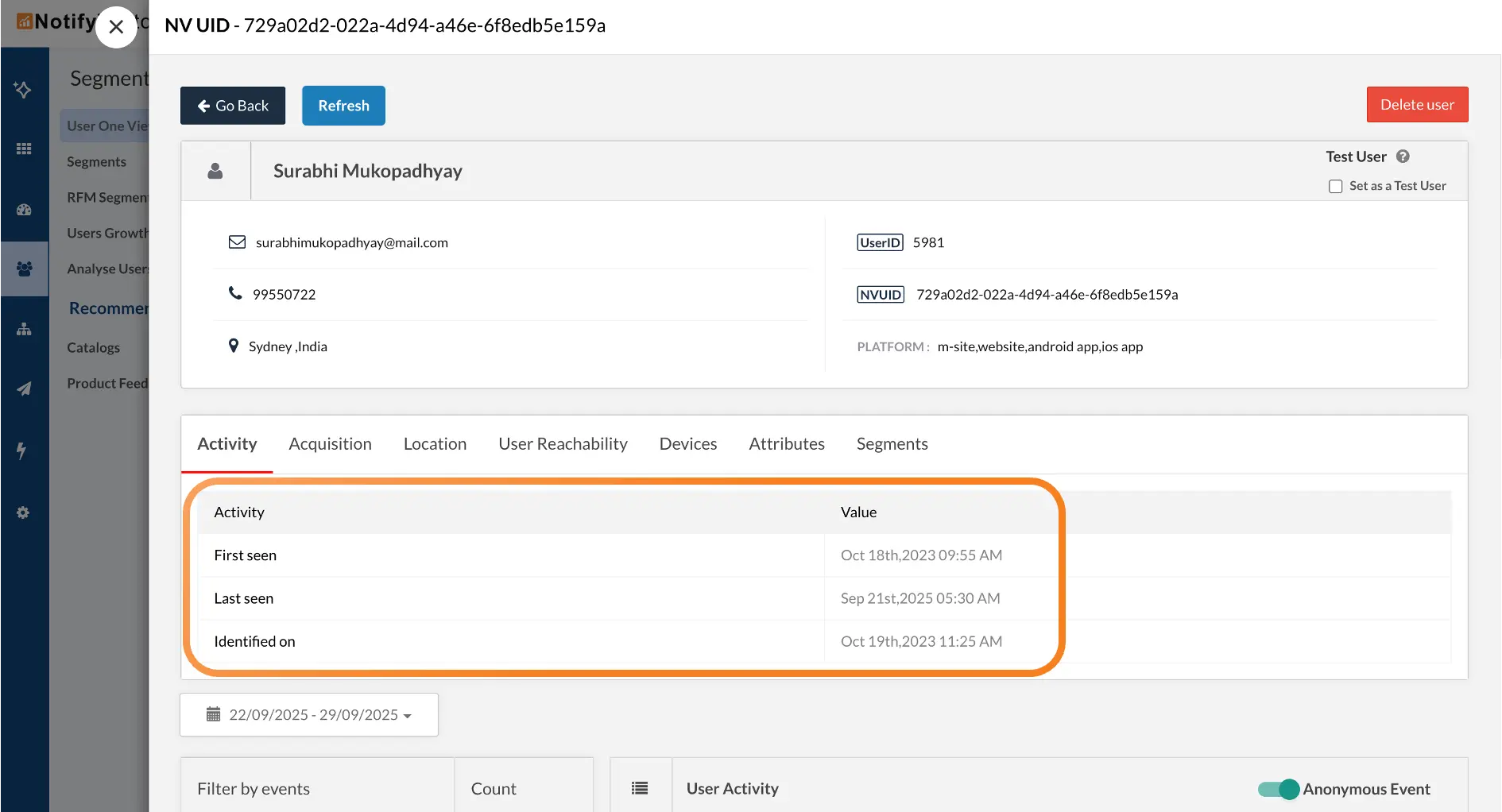Screen dimensions: 1502x812
Task: Select the users group icon in sidebar
Action: point(24,269)
